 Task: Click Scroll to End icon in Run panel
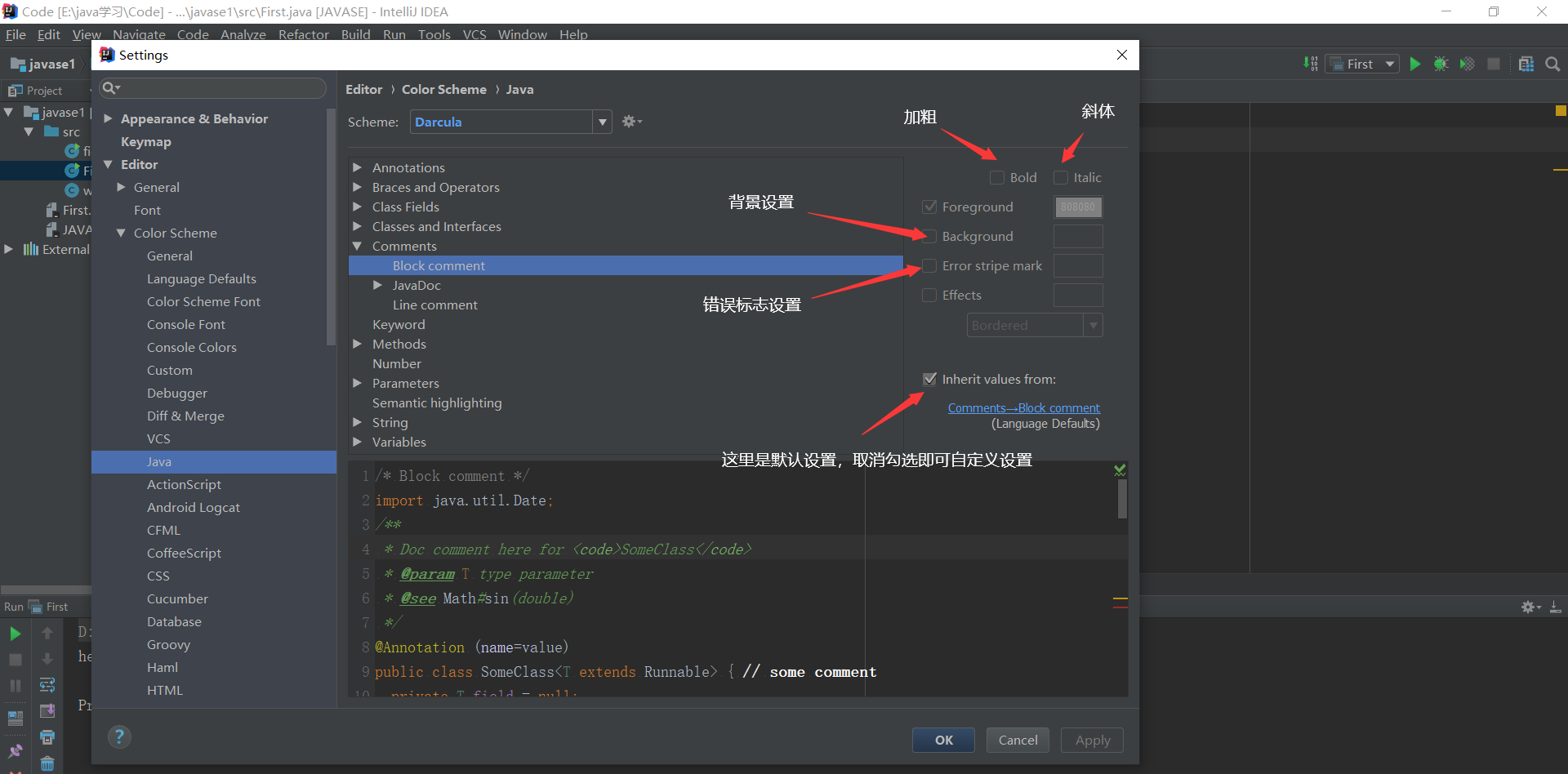click(x=47, y=711)
